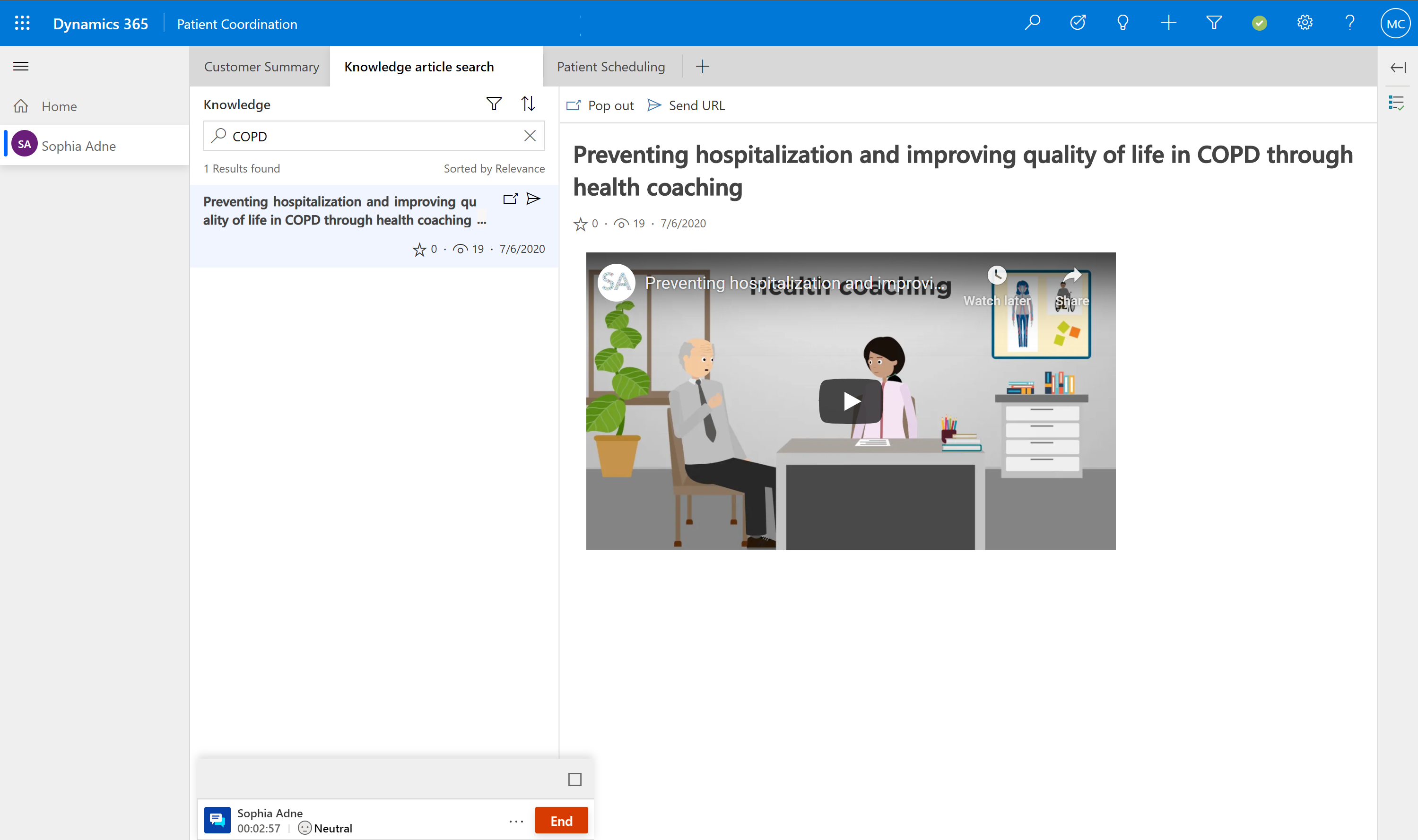Image resolution: width=1418 pixels, height=840 pixels.
Task: Switch to Patient Scheduling tab
Action: pos(611,66)
